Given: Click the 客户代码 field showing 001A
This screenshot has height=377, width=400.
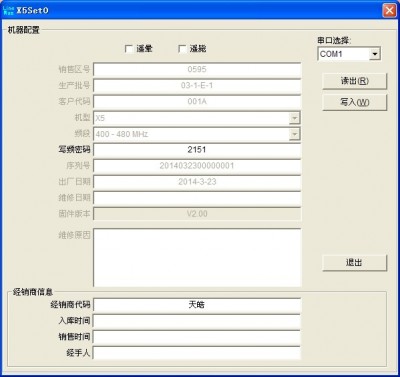Looking at the screenshot, I should (x=197, y=102).
